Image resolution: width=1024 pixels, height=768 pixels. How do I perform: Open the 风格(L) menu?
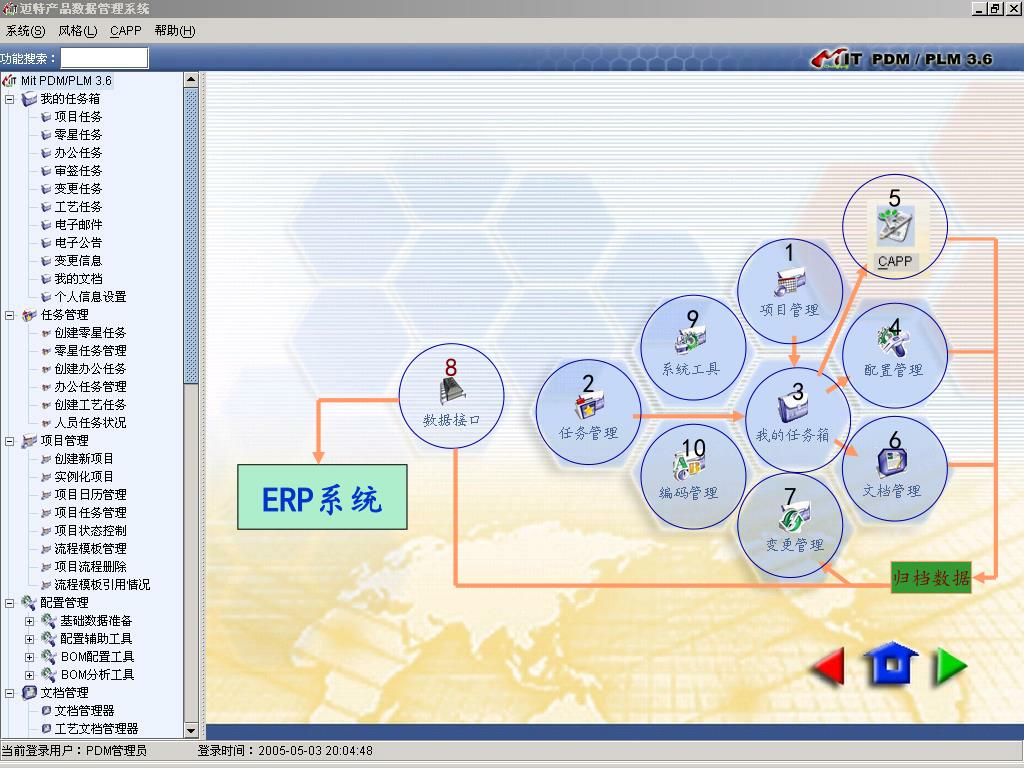pos(78,31)
